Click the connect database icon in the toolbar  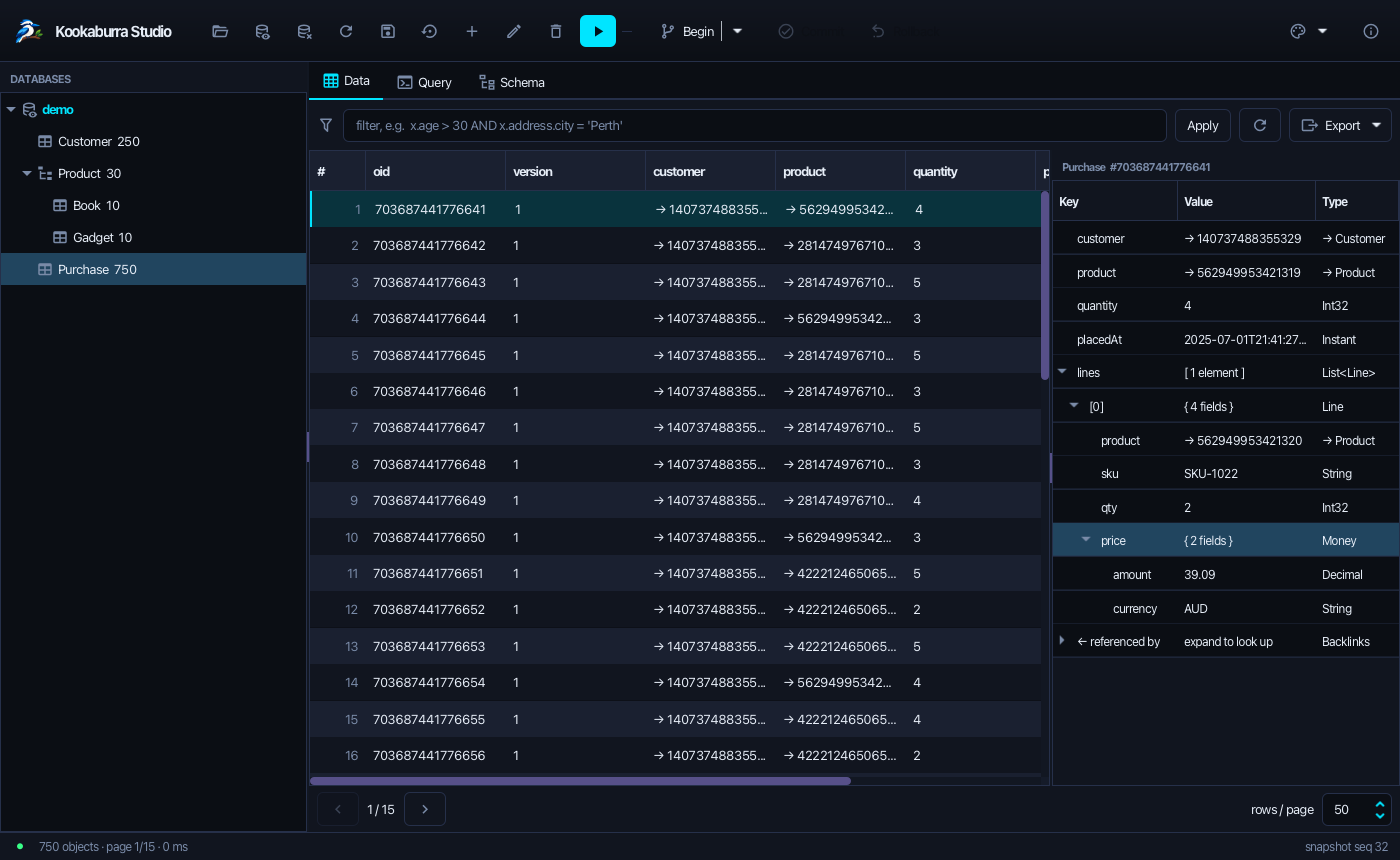pos(262,31)
